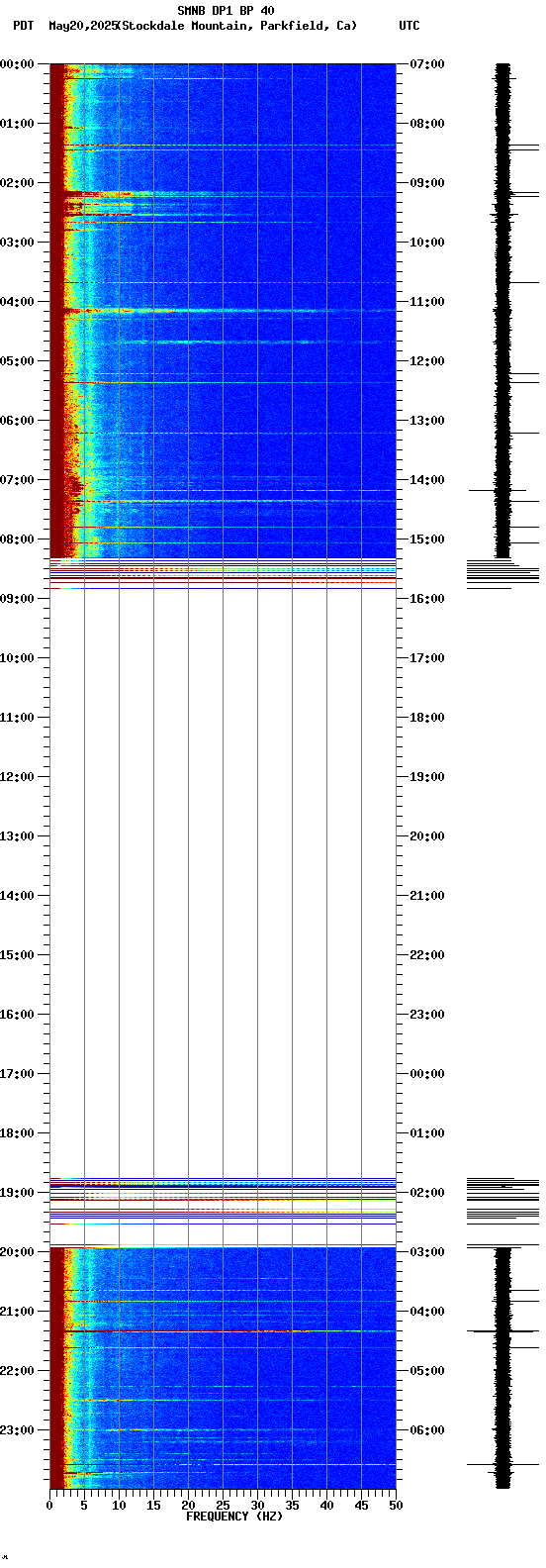The image size is (546, 1568).
Task: Click the title text 'SMNB DP1 BP 40'
Action: (x=226, y=11)
